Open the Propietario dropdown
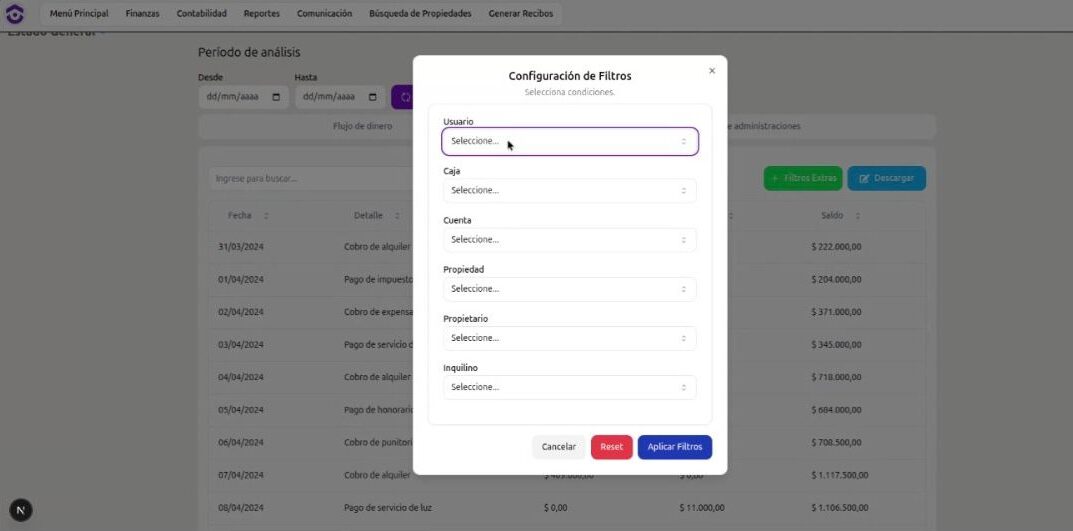The image size is (1073, 531). pyautogui.click(x=569, y=338)
